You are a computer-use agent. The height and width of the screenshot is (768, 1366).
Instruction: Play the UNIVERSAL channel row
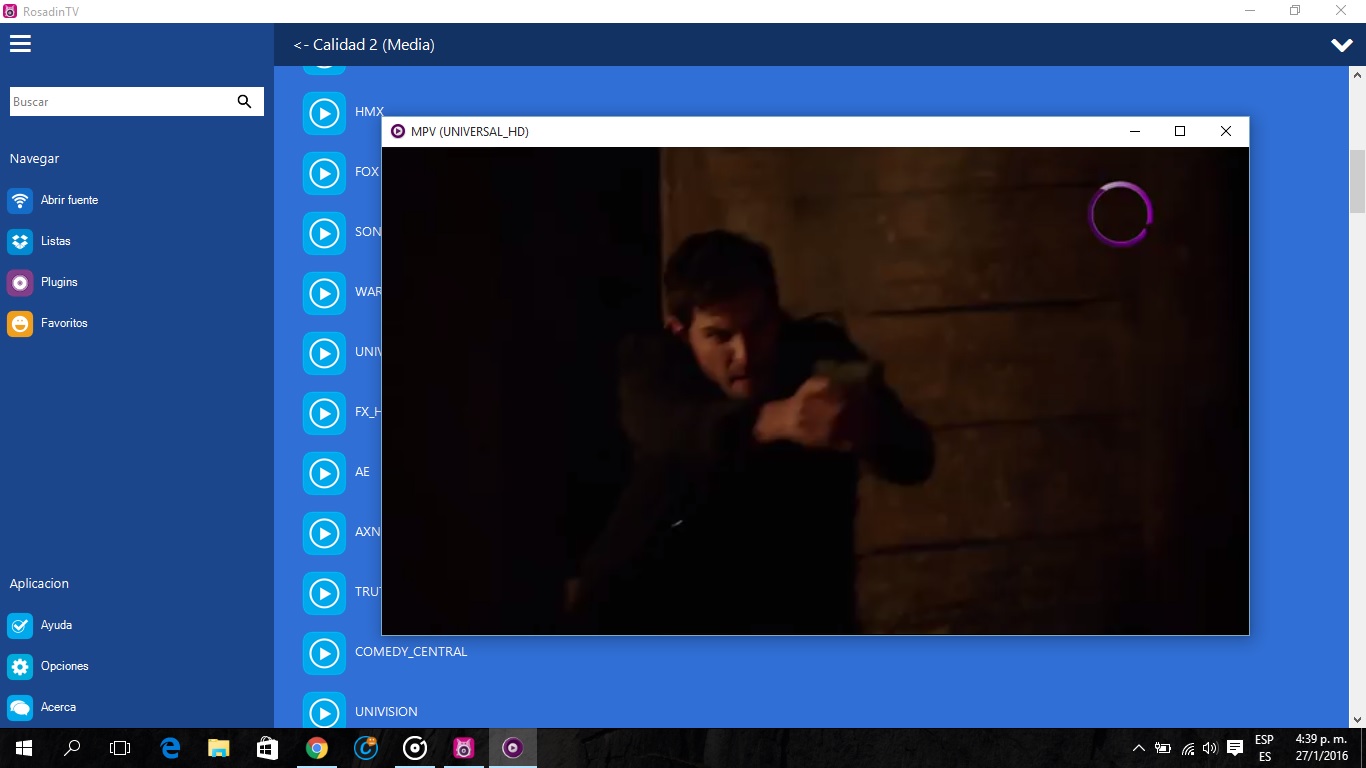324,353
